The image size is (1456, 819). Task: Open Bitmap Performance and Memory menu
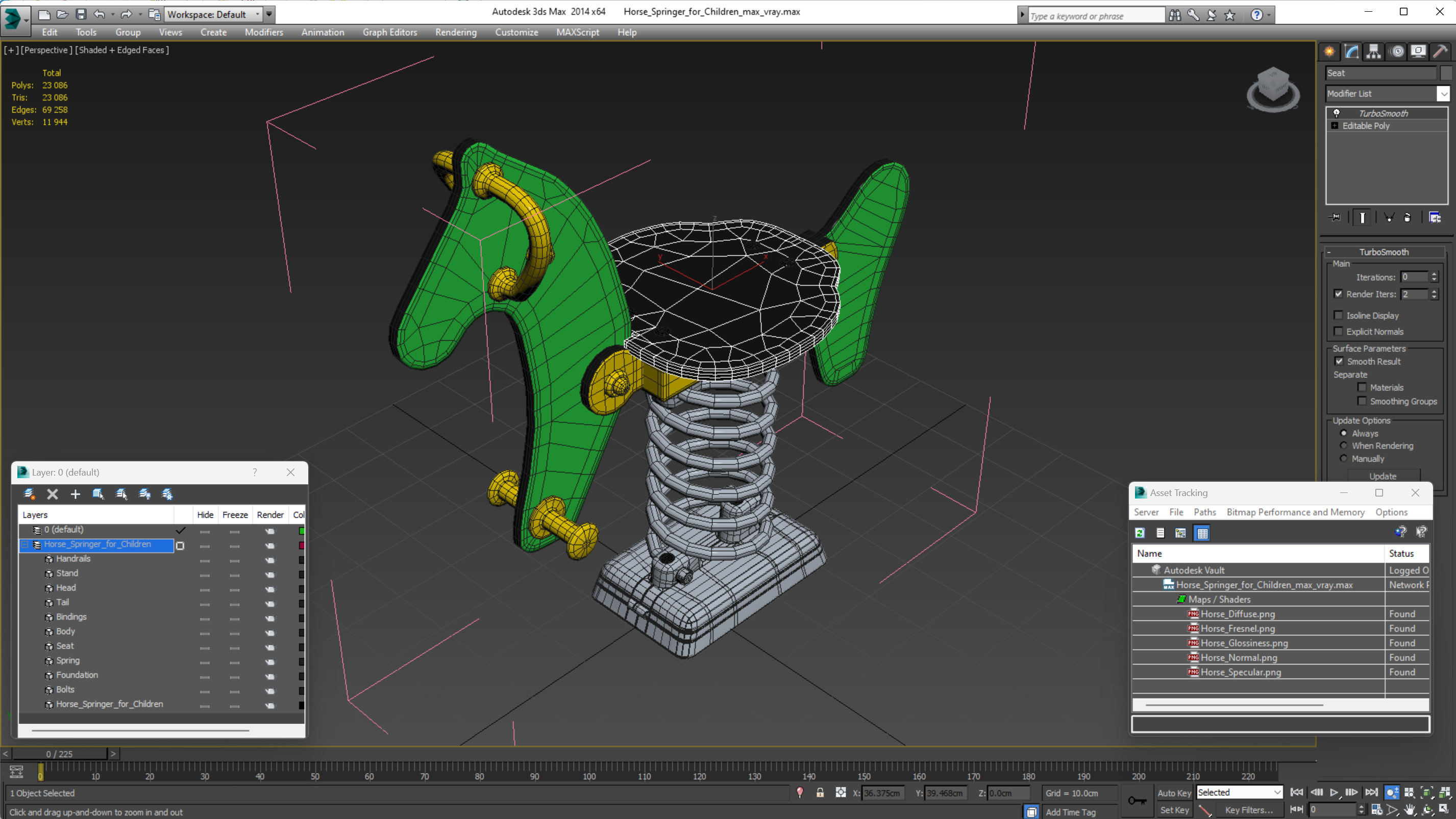1295,512
